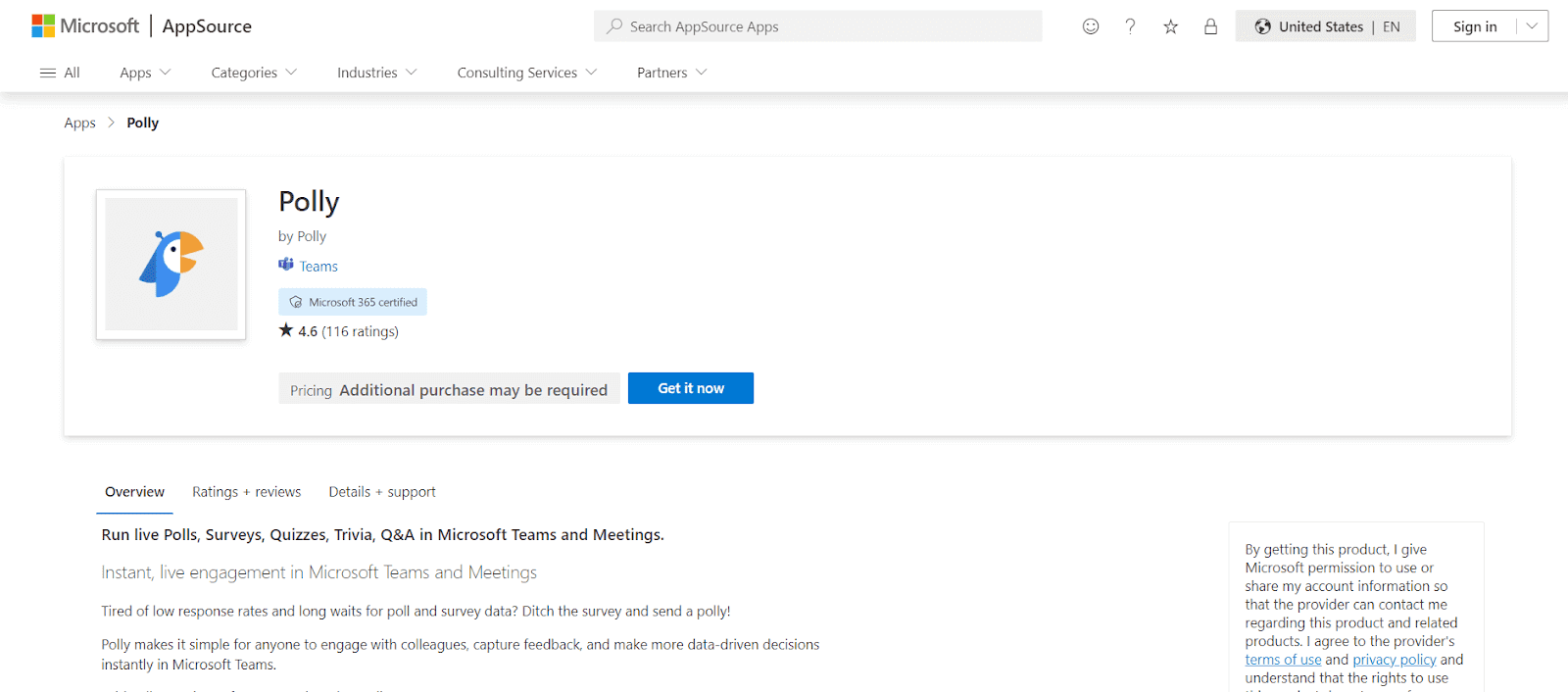Switch to Details + support tab
The height and width of the screenshot is (692, 1568).
point(382,492)
